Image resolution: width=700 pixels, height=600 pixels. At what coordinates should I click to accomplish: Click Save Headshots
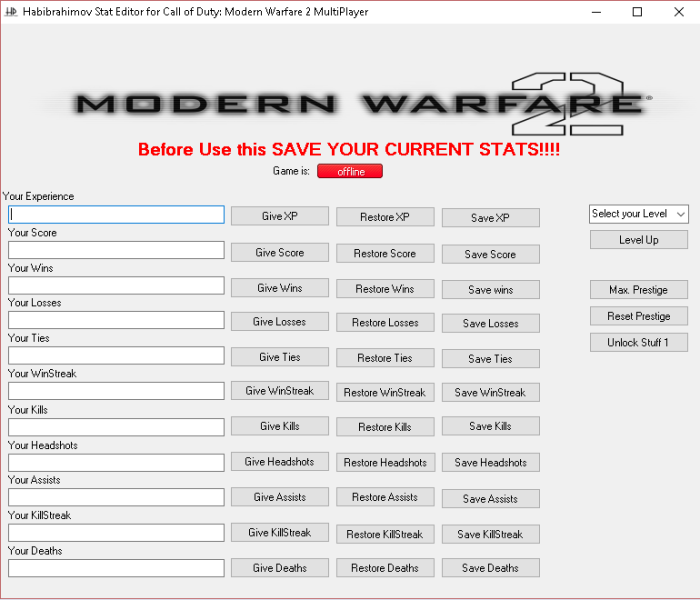491,463
